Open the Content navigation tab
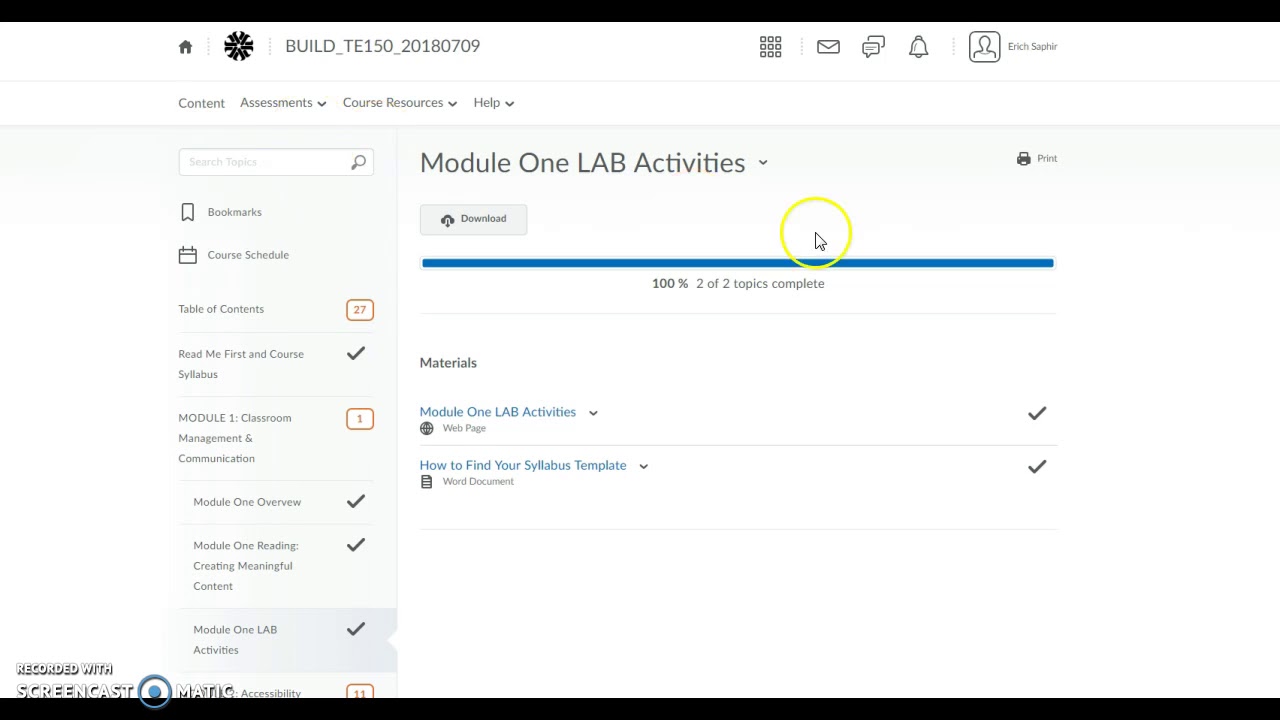This screenshot has height=720, width=1280. click(201, 103)
